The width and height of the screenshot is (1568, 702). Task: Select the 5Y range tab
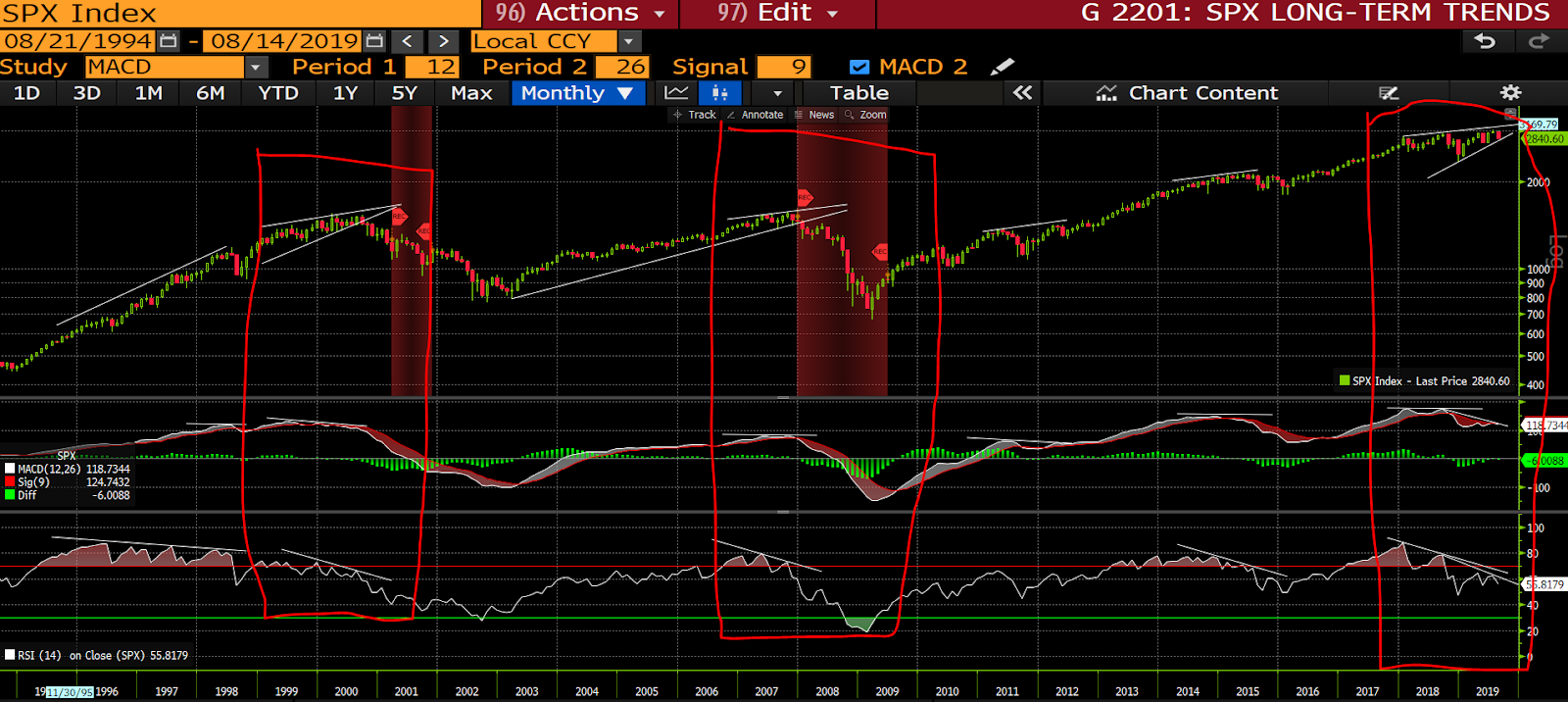pos(405,93)
